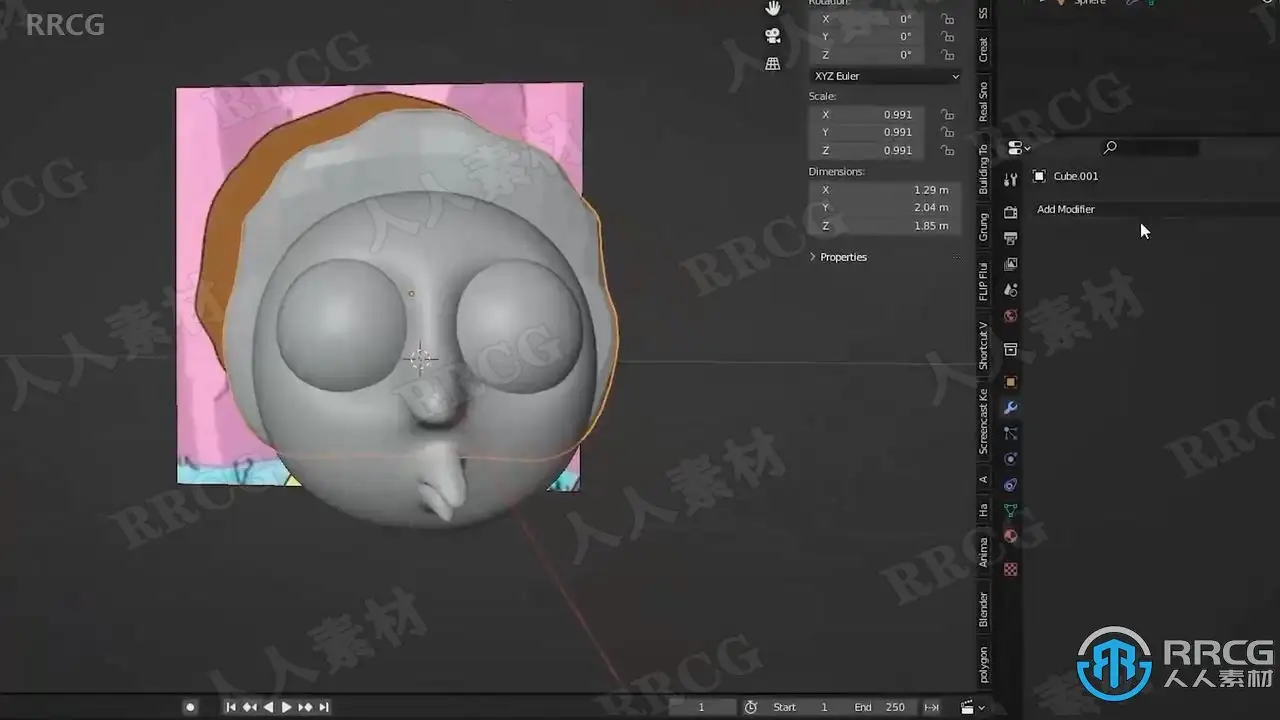This screenshot has width=1280, height=720.
Task: Jump to the previous keyframe
Action: pos(249,707)
